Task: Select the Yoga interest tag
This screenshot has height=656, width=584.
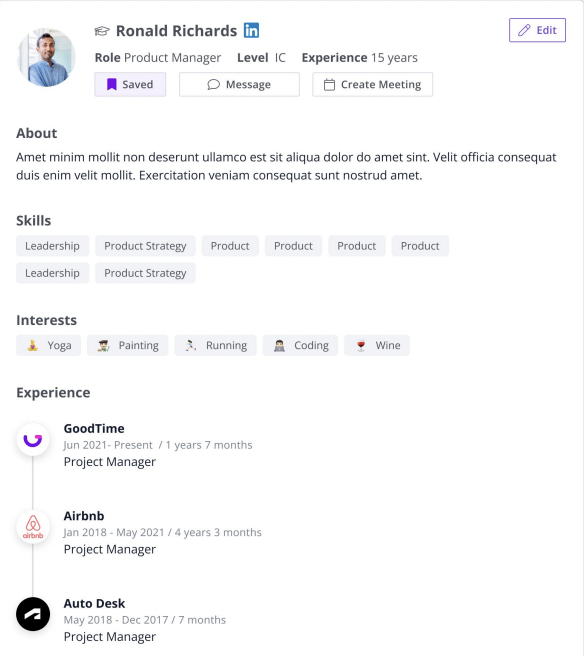Action: coord(49,346)
